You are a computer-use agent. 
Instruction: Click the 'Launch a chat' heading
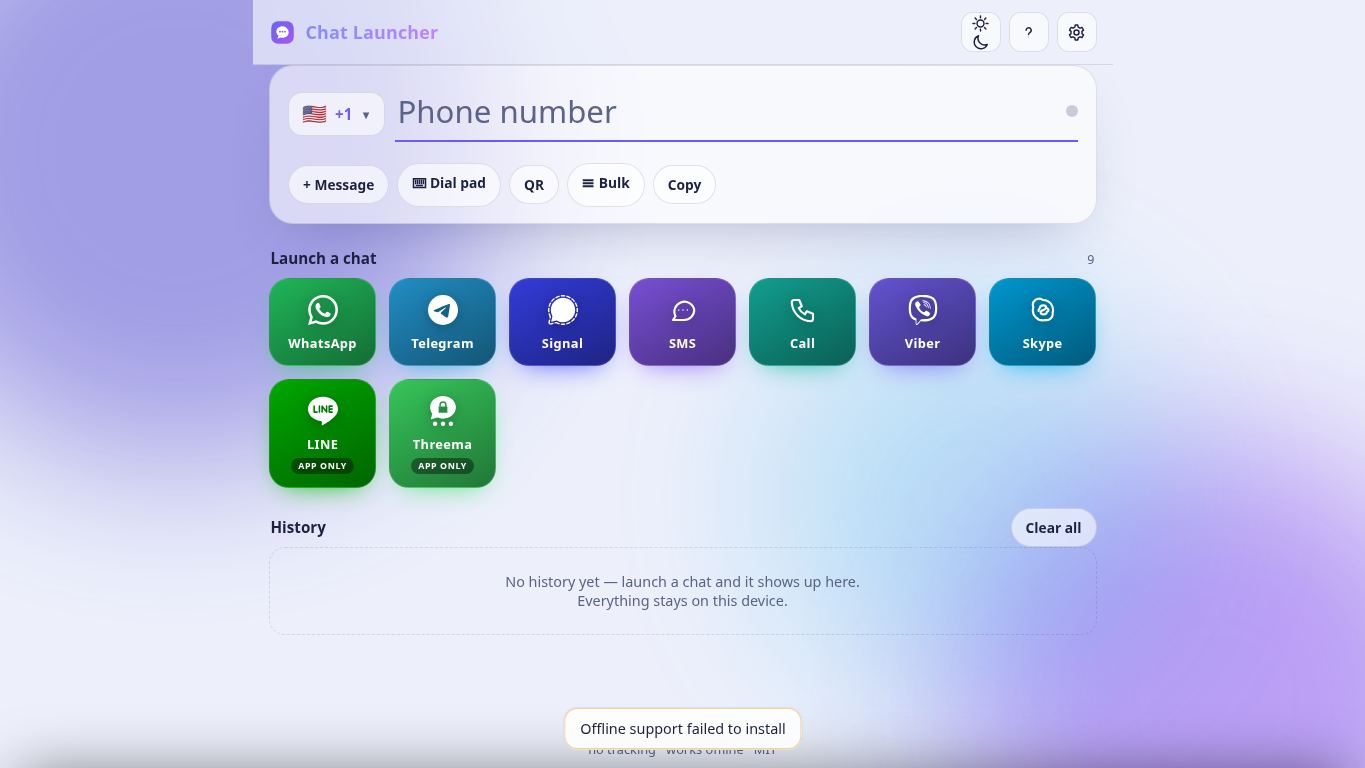tap(323, 258)
